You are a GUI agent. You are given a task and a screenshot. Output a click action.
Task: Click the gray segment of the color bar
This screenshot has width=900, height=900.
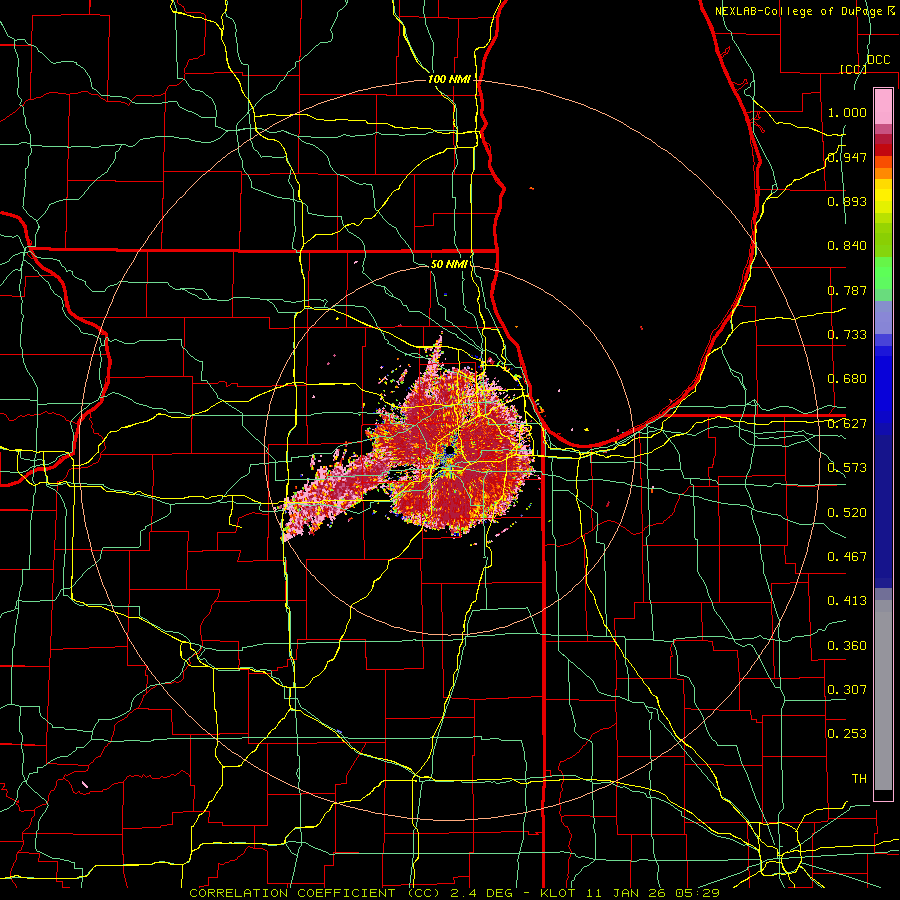click(x=883, y=695)
